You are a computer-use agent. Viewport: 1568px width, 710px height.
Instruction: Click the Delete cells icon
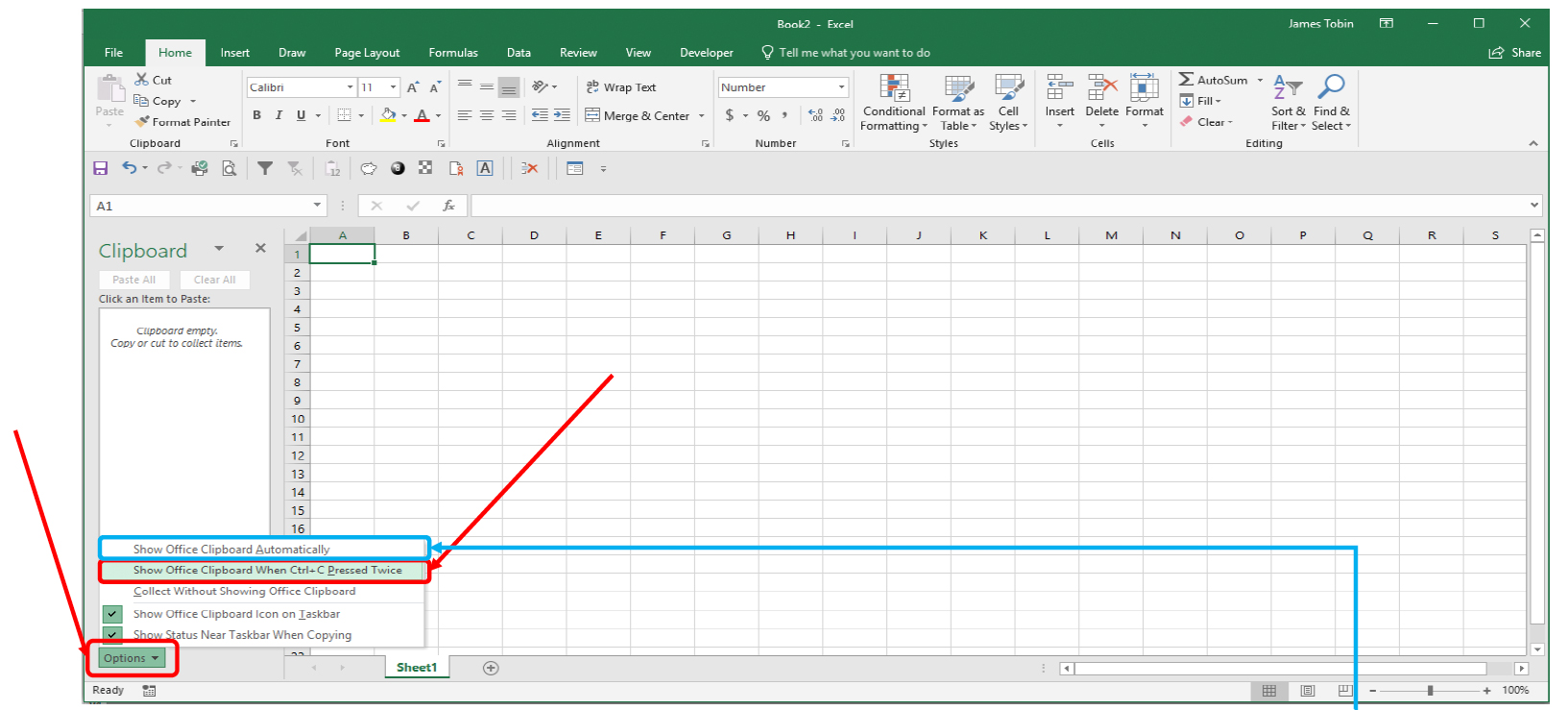coord(1101,88)
